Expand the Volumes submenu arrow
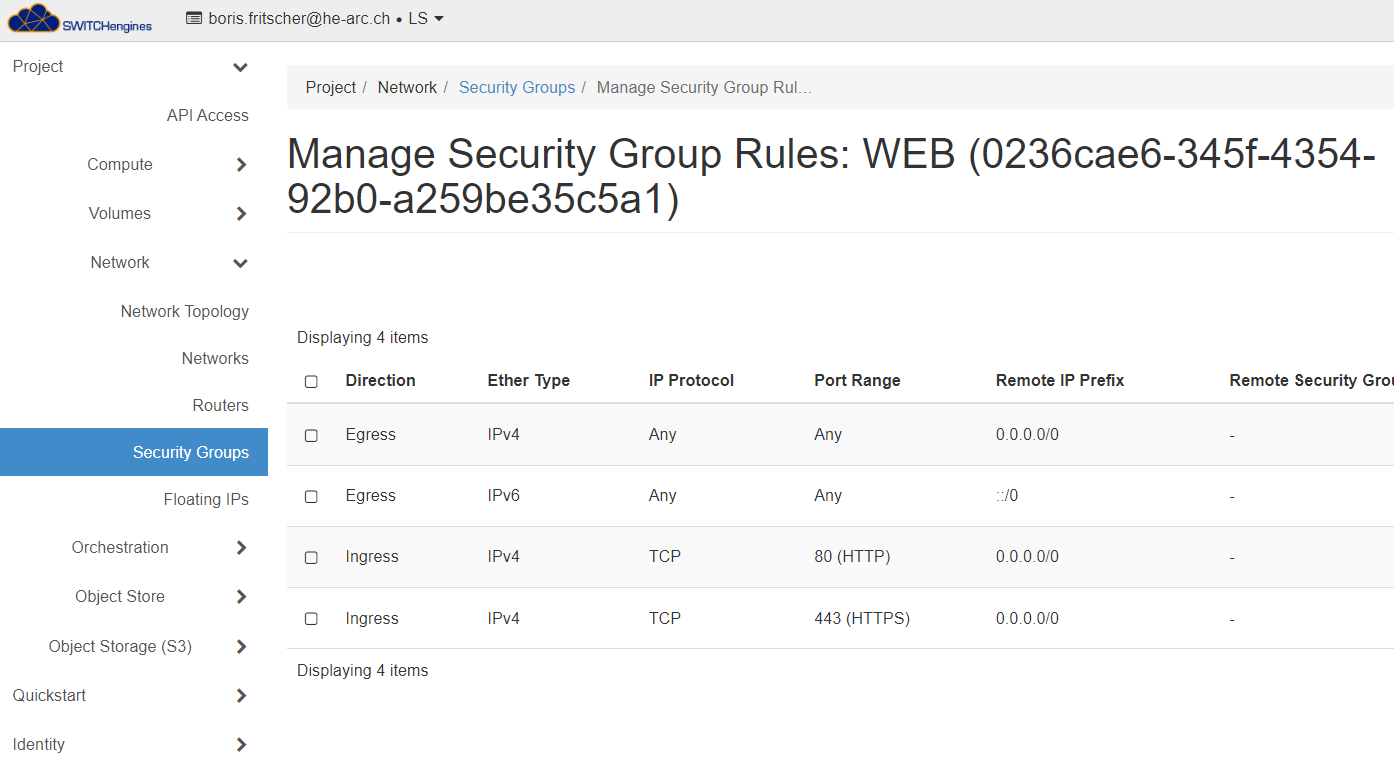Image resolution: width=1394 pixels, height=779 pixels. (241, 214)
